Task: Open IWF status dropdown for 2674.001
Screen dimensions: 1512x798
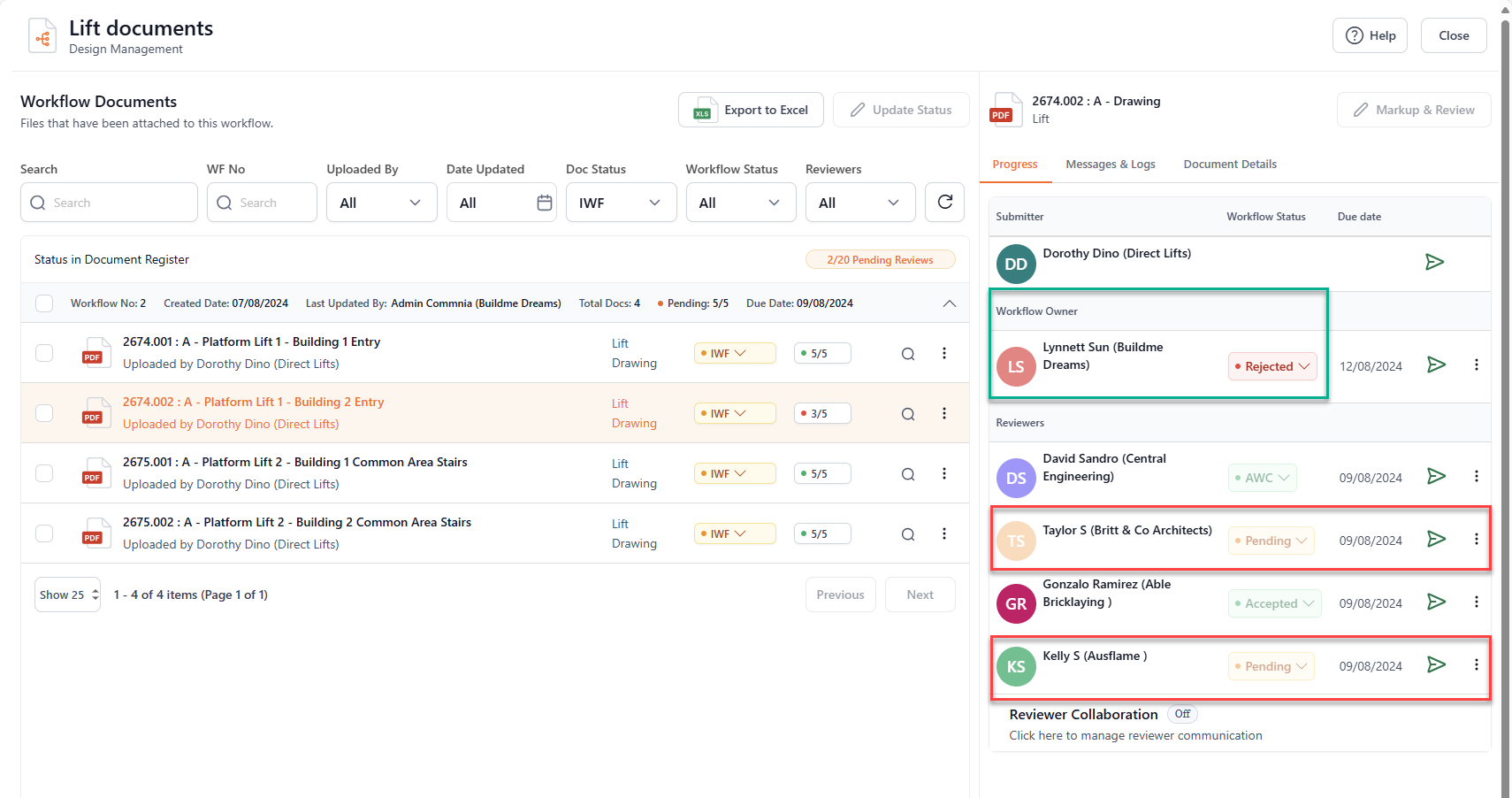Action: tap(735, 353)
